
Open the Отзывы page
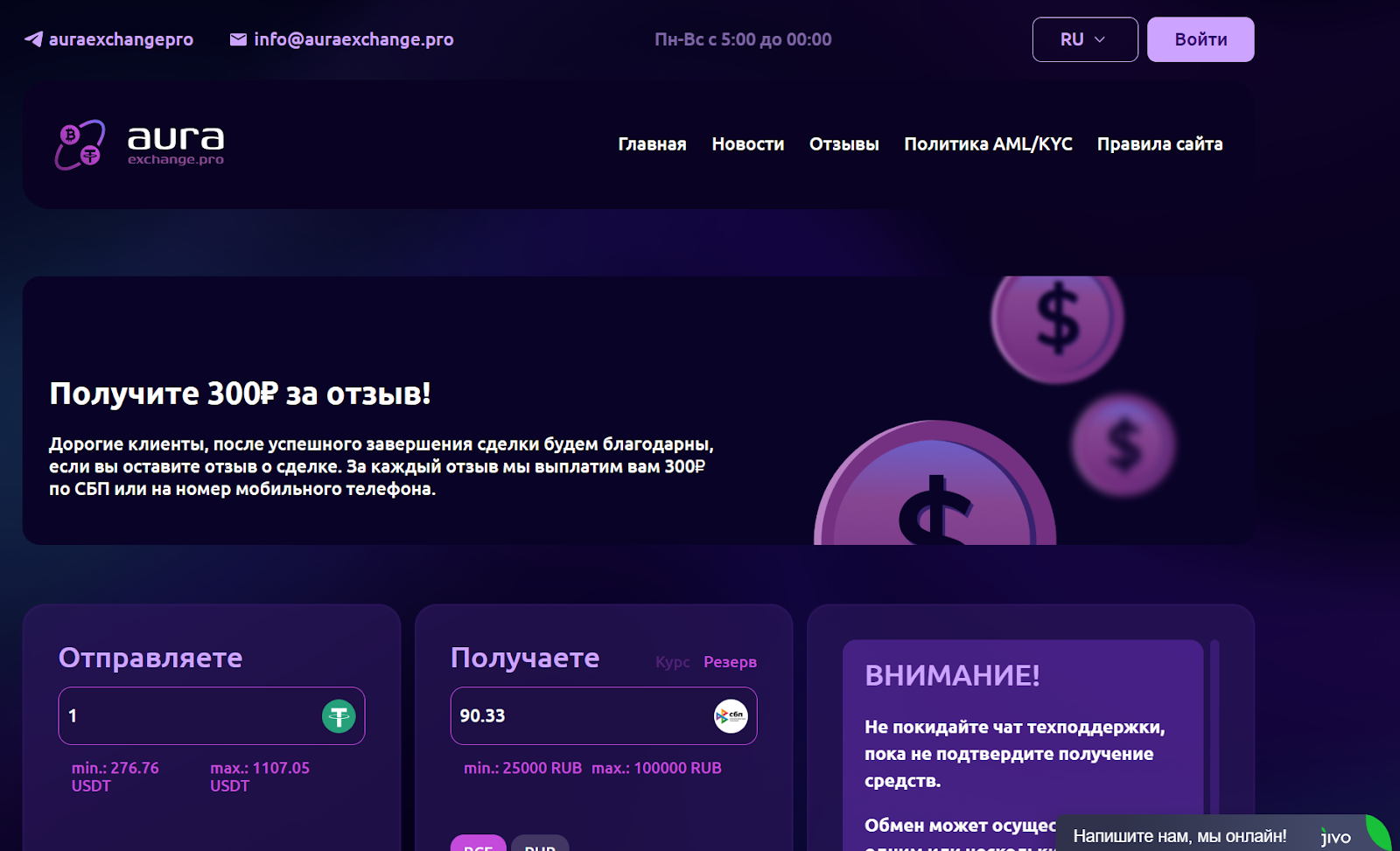[843, 144]
